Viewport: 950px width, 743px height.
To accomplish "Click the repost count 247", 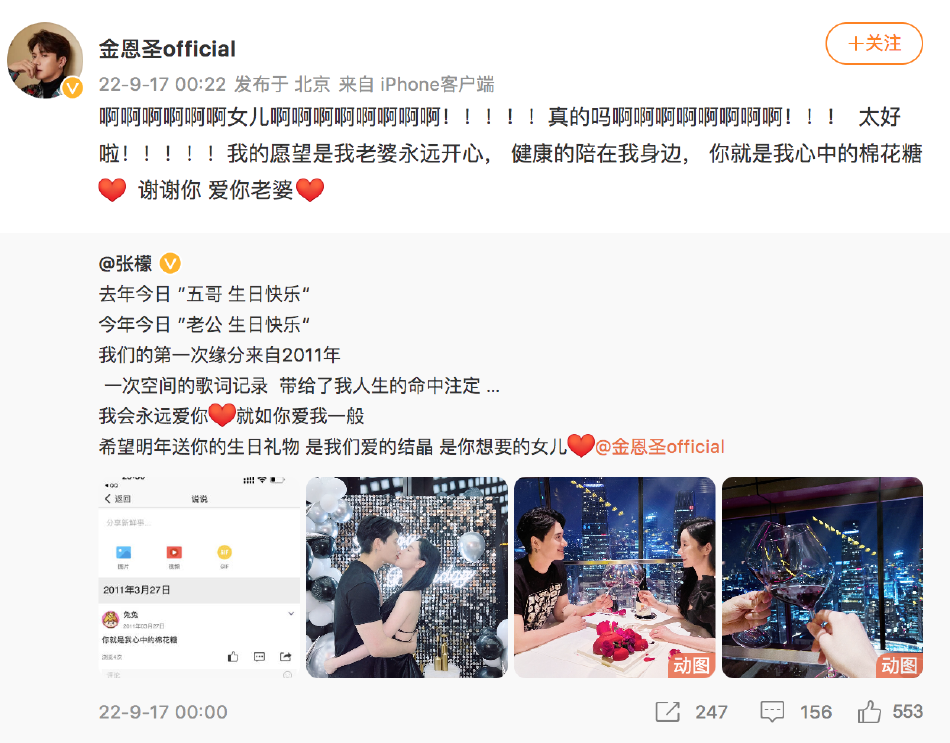I will [711, 711].
